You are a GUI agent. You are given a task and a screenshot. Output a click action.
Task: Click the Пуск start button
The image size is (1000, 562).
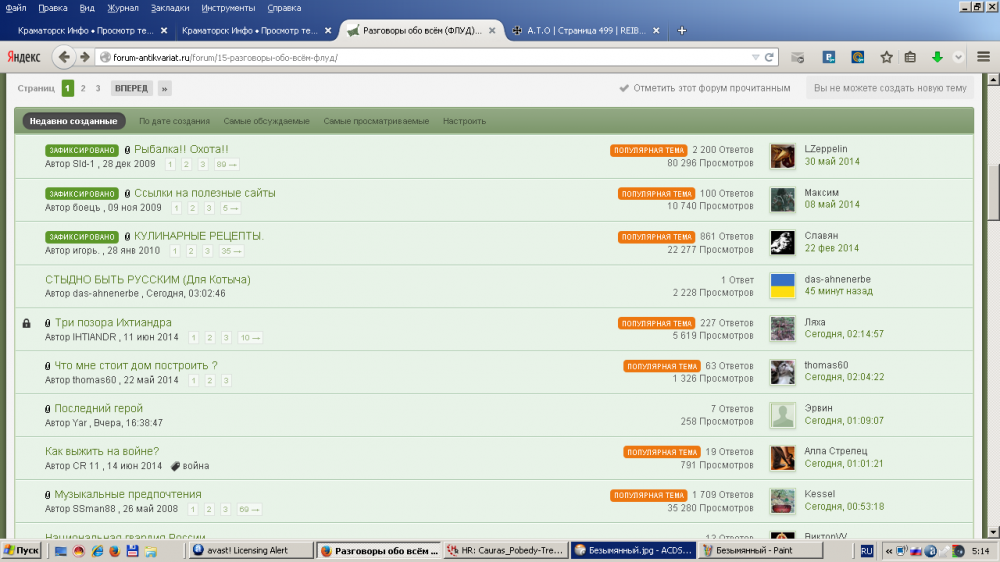point(21,551)
